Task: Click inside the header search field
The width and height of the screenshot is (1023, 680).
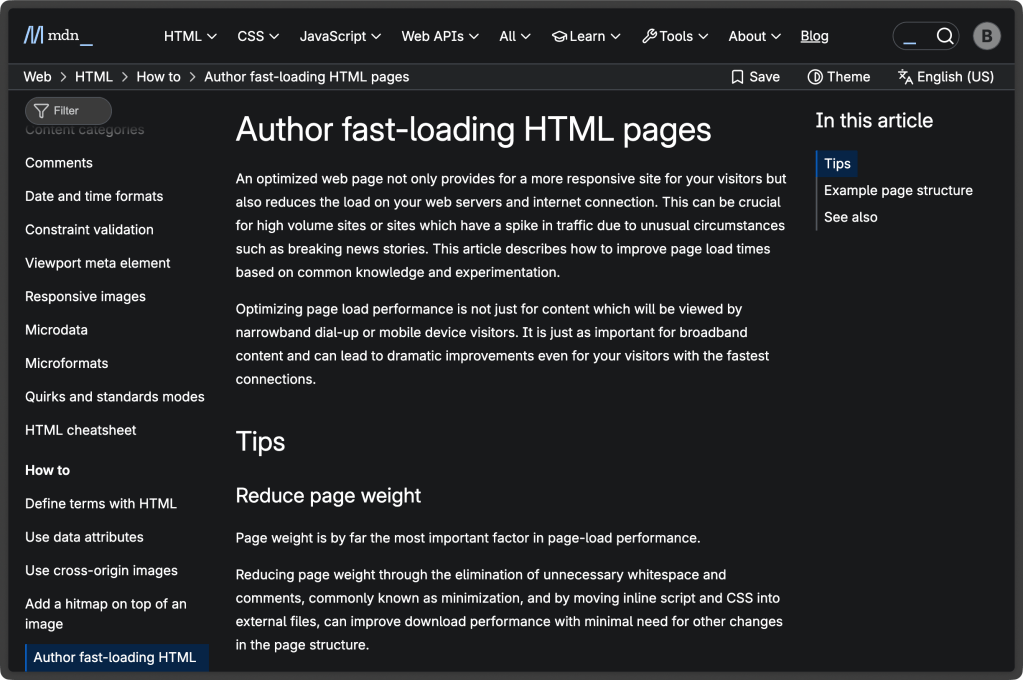Action: coord(912,37)
